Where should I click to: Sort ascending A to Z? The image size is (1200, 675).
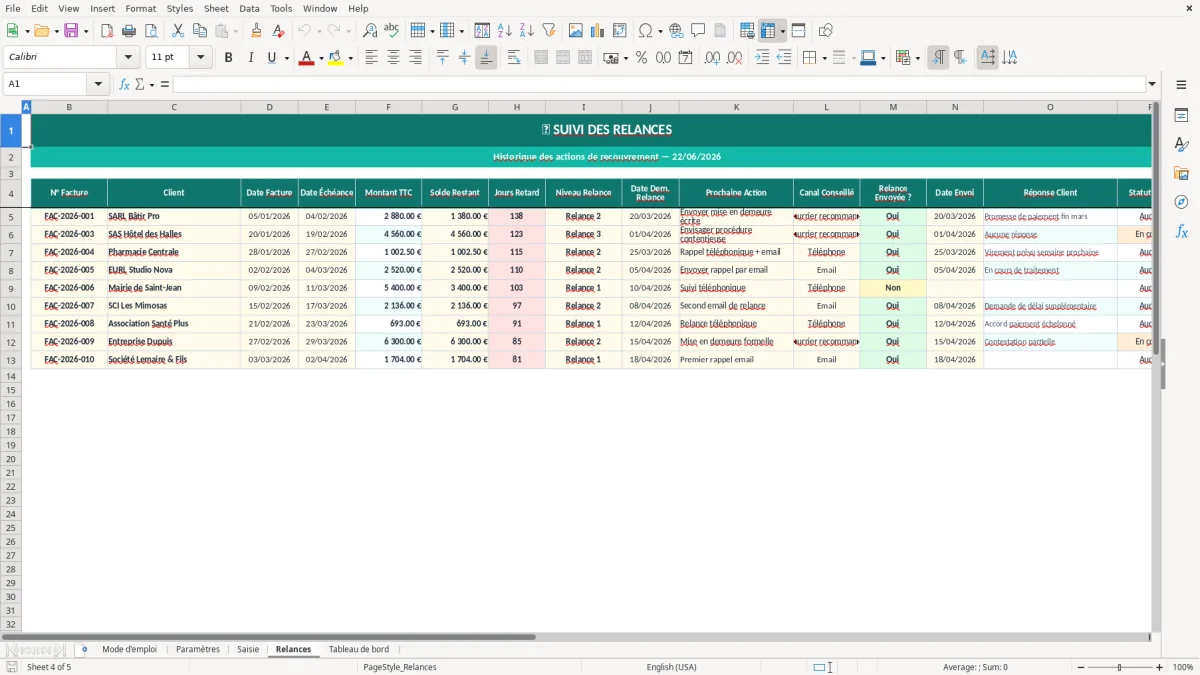[x=505, y=31]
